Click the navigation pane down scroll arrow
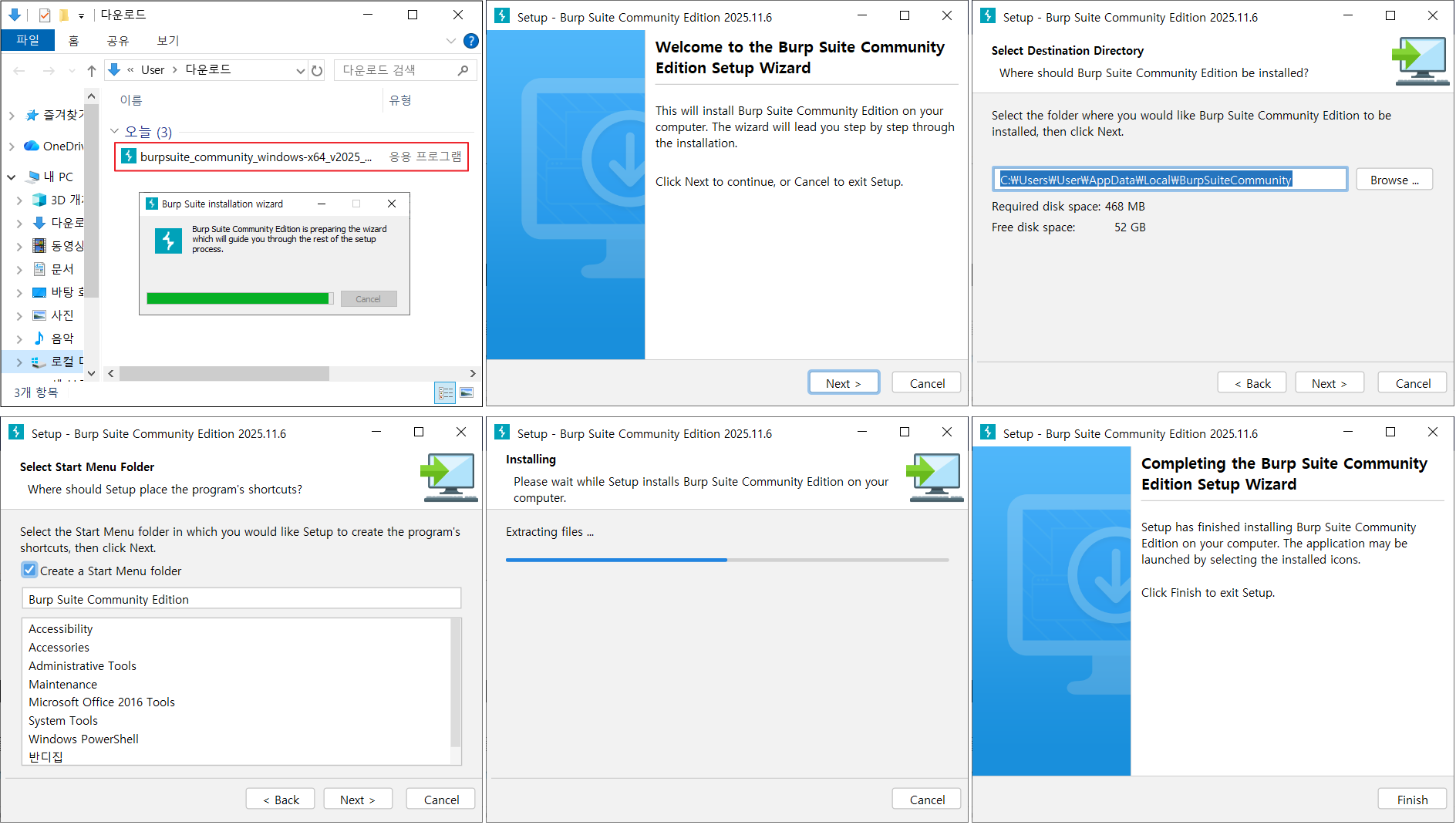 click(x=92, y=374)
